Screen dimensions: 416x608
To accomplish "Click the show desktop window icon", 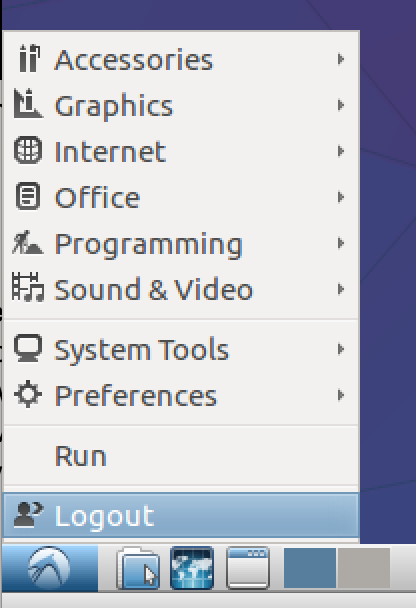I will click(248, 568).
